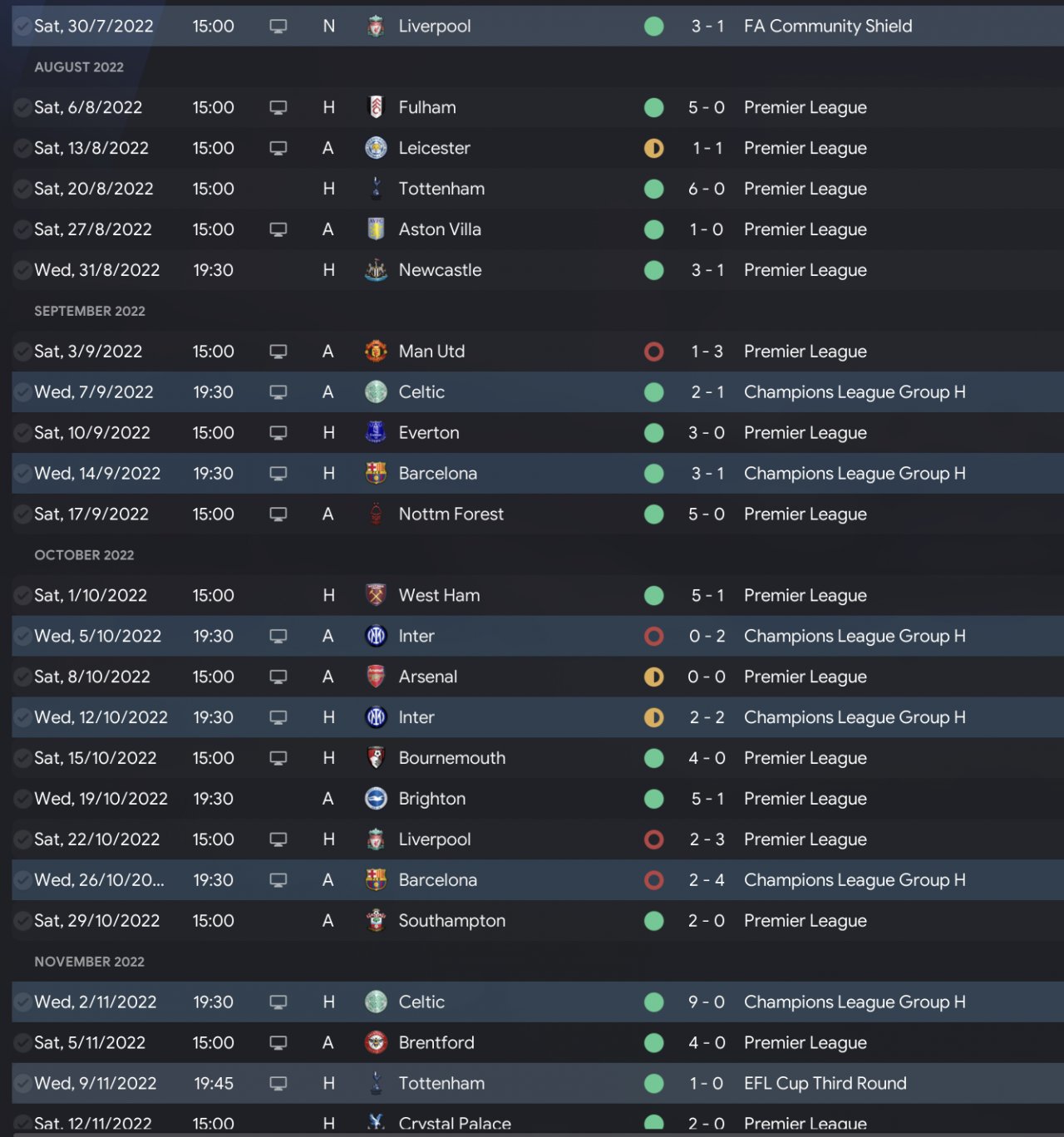Open the 9 - 0 result against Celtic

pyautogui.click(x=707, y=1002)
